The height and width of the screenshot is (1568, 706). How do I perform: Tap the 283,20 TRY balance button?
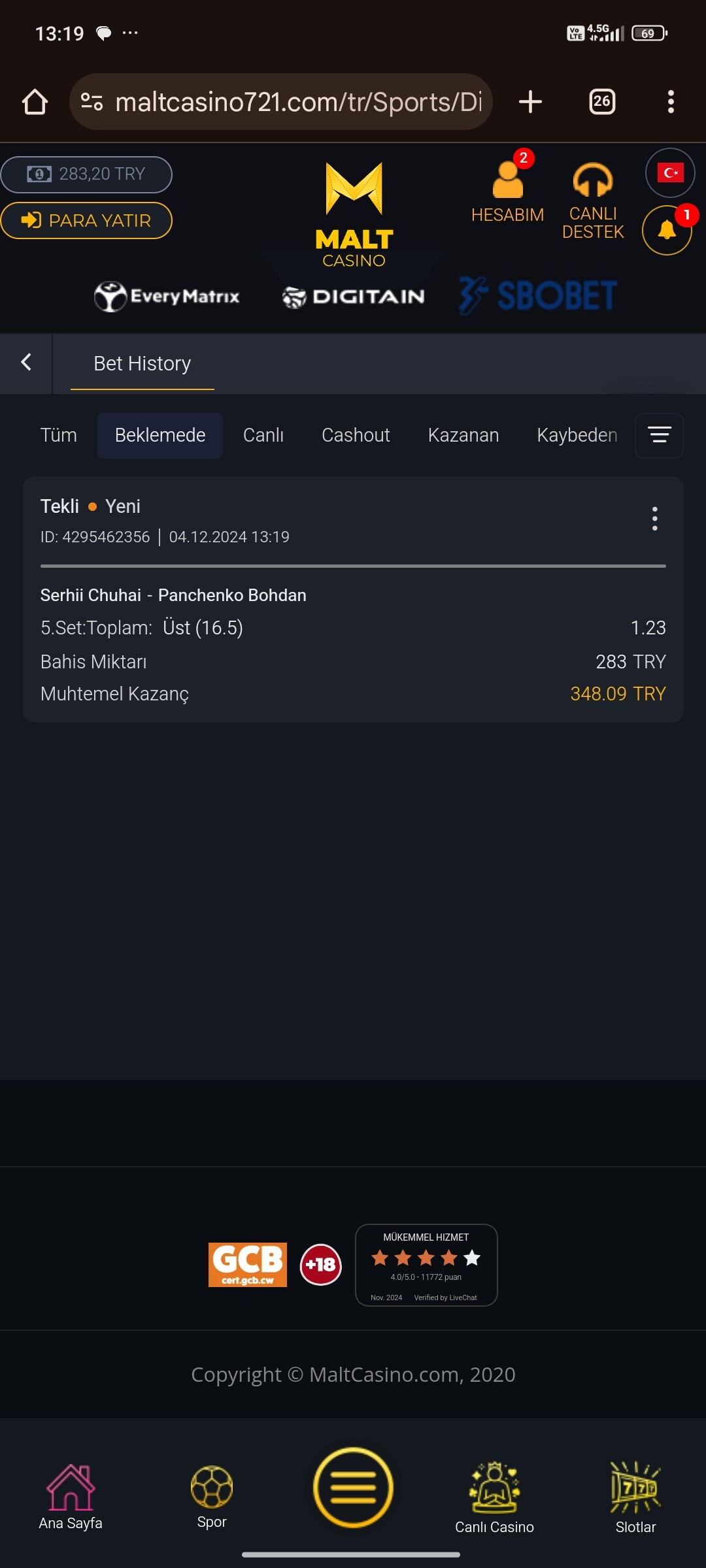pos(86,174)
